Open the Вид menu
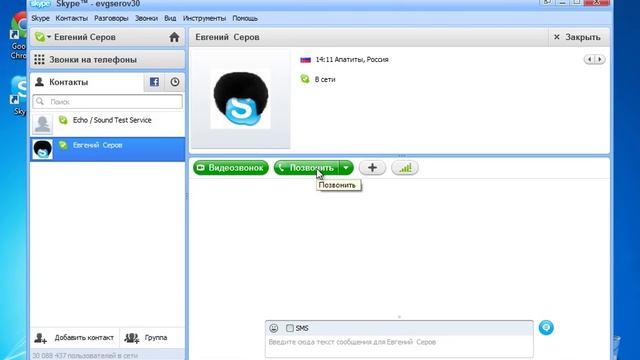Viewport: 640px width, 360px height. pyautogui.click(x=170, y=18)
